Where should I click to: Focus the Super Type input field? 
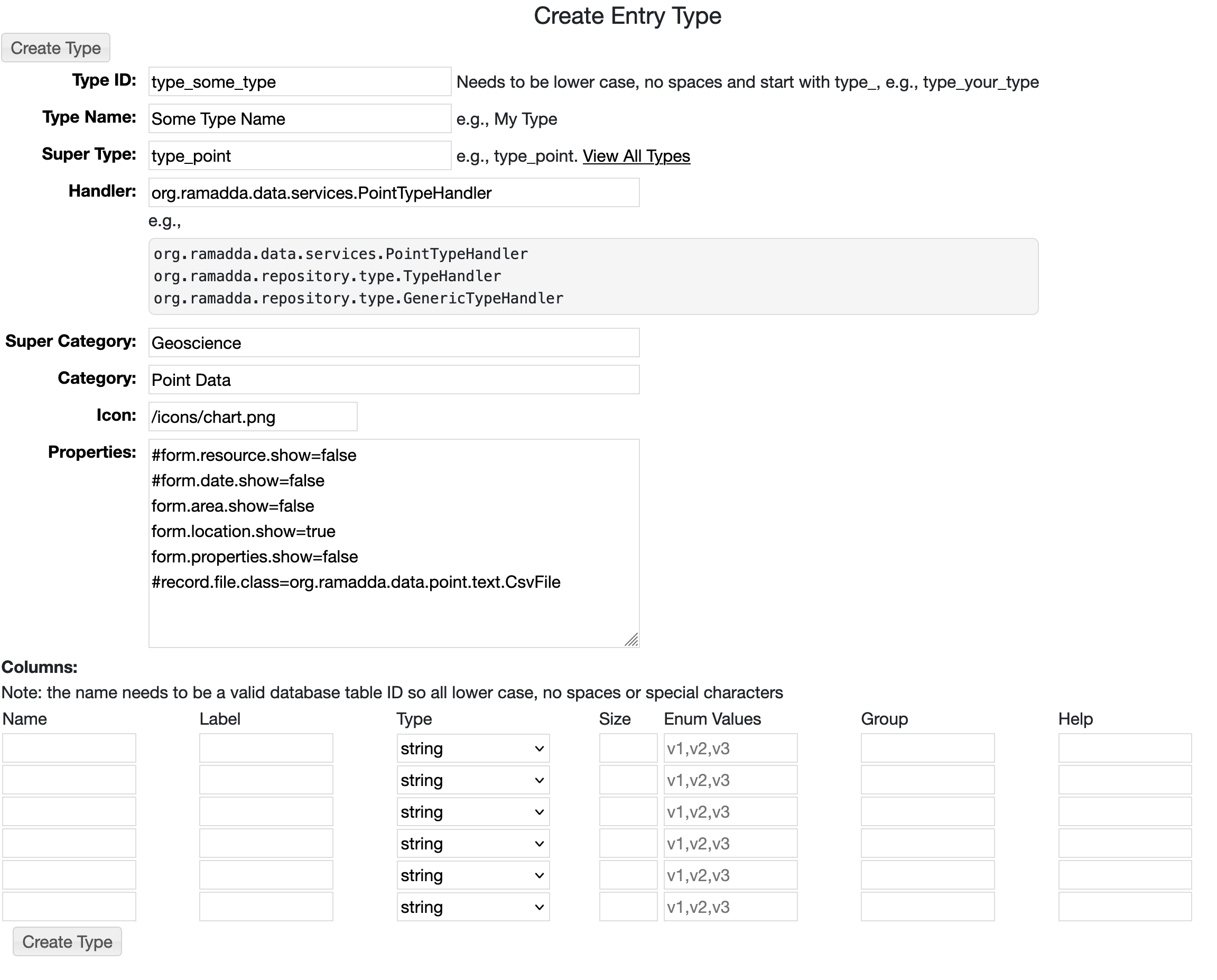click(x=300, y=156)
